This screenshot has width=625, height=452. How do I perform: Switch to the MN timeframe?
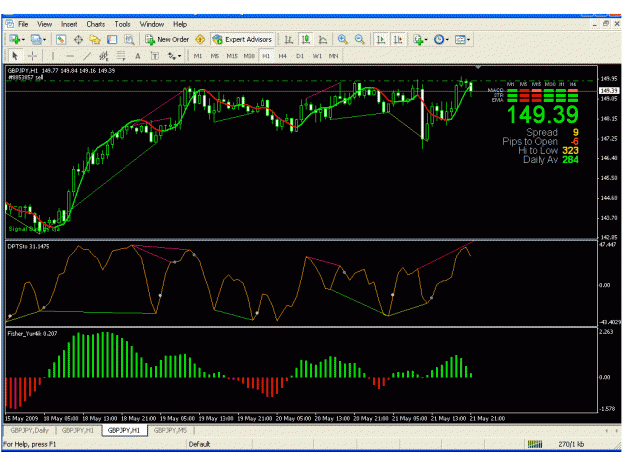point(334,56)
